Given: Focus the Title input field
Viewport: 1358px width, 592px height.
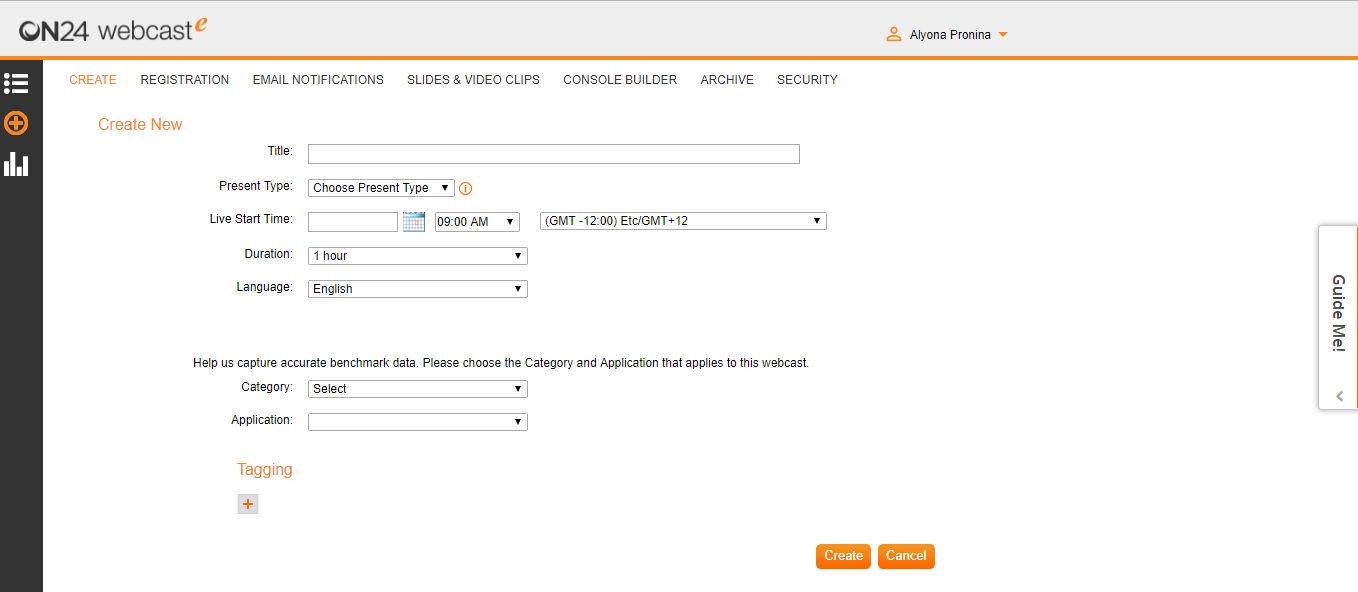Looking at the screenshot, I should (x=553, y=154).
